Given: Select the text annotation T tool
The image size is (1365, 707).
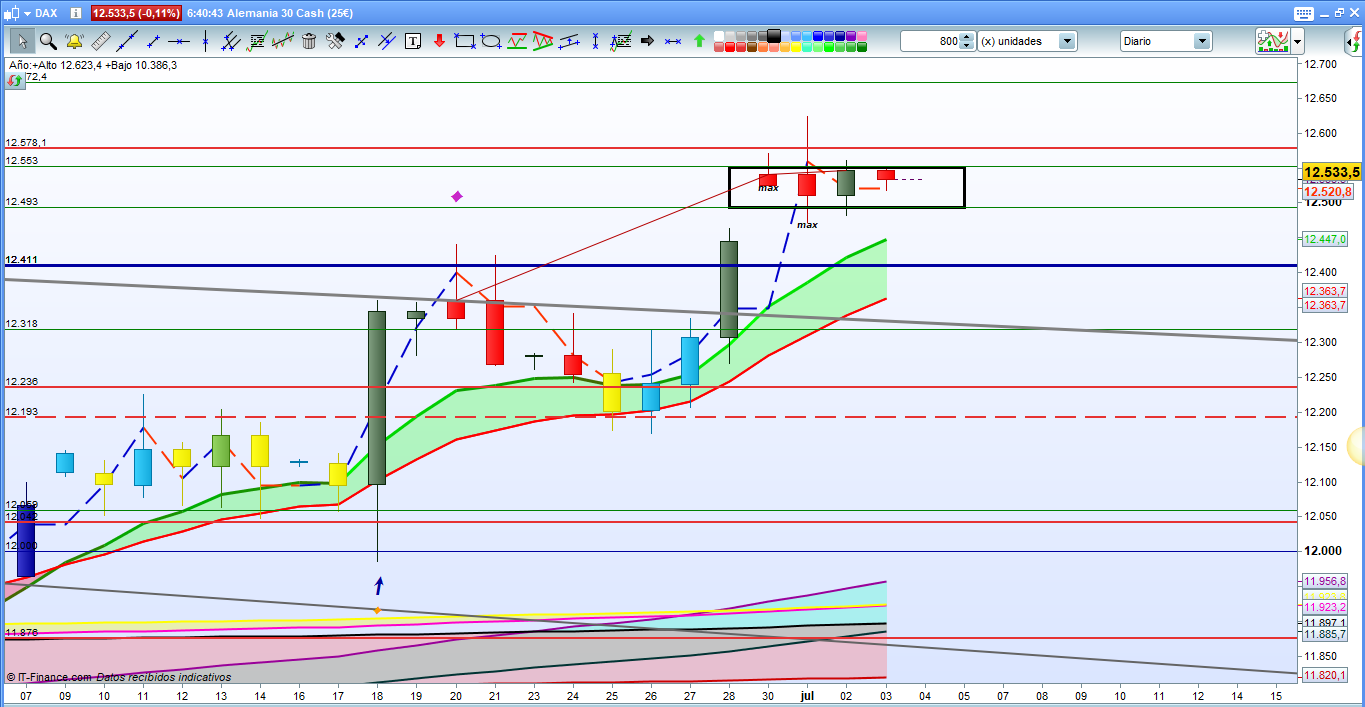Looking at the screenshot, I should click(x=412, y=41).
